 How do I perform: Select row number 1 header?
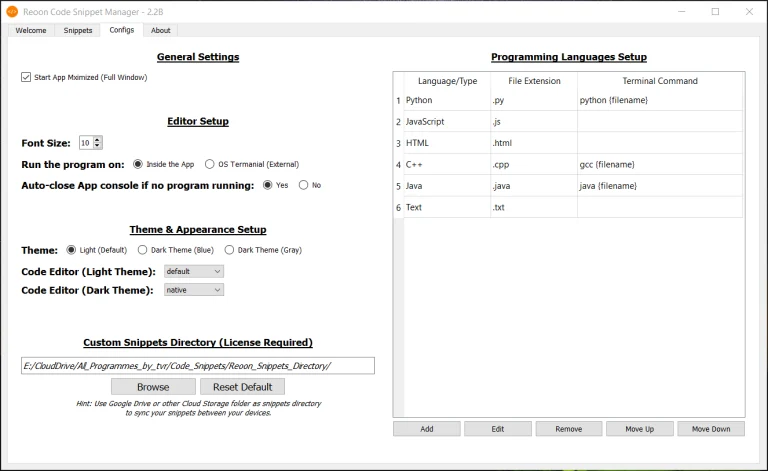pos(399,100)
